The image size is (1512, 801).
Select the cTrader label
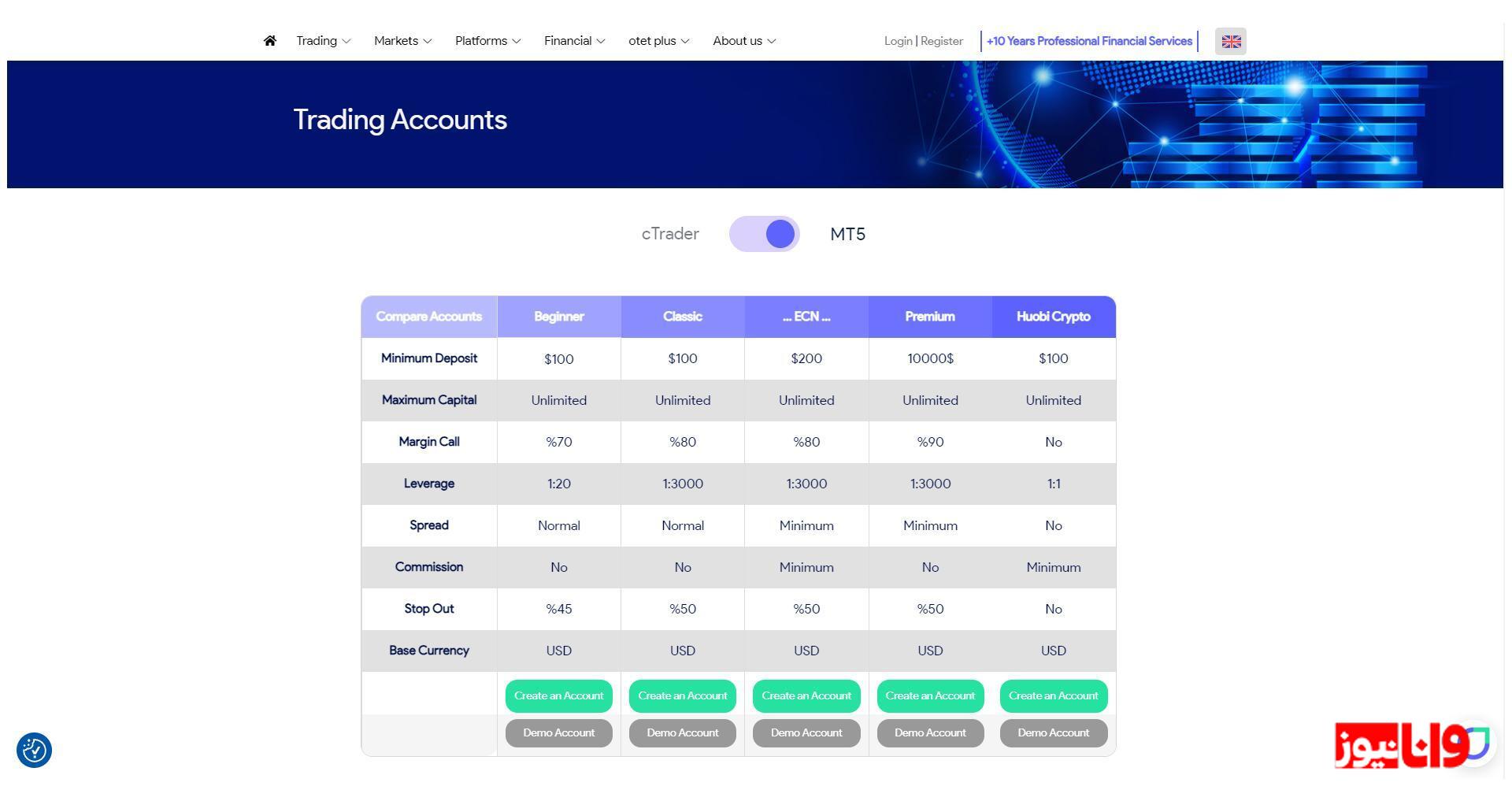point(670,234)
